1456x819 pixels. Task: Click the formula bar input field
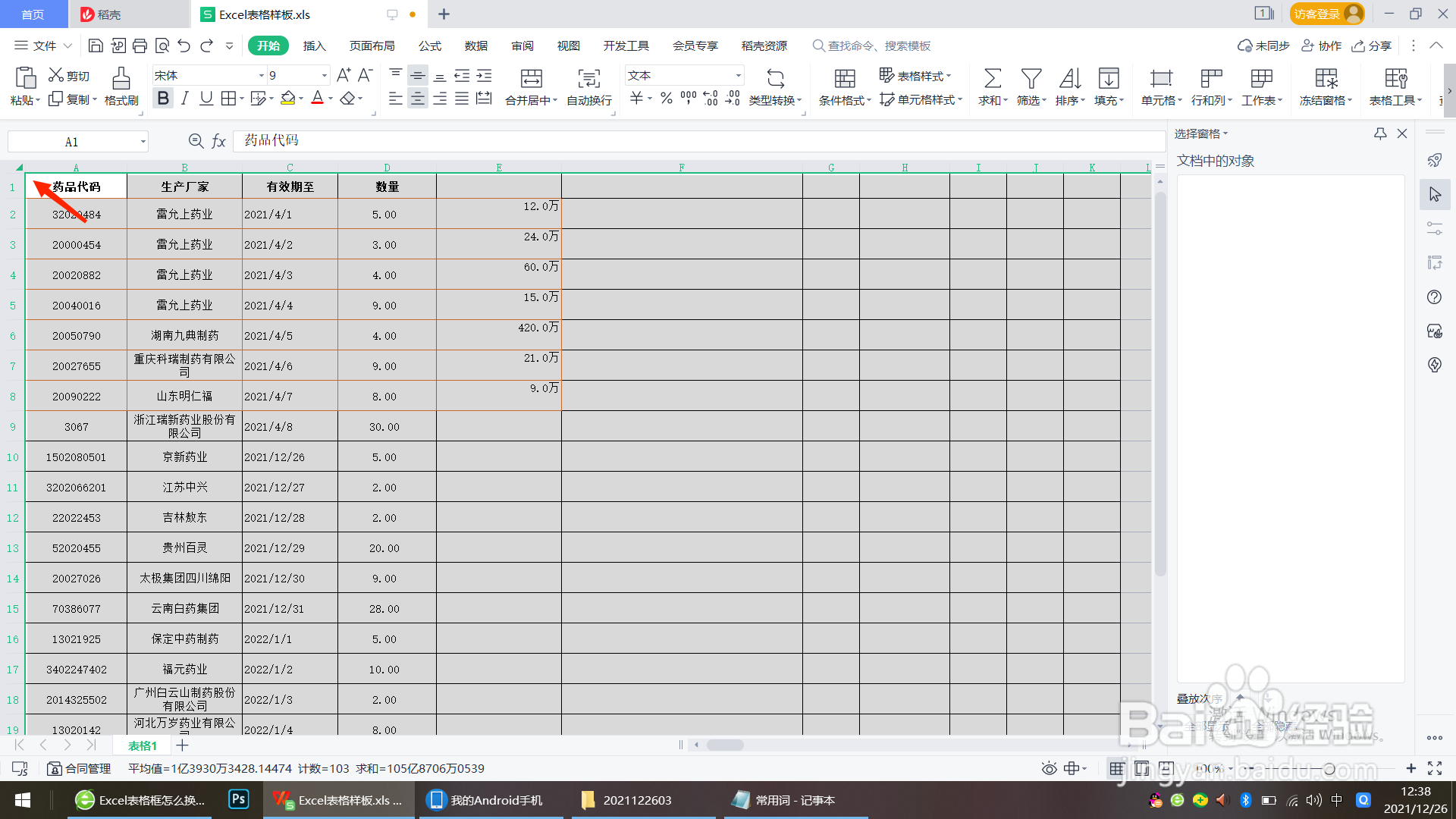(682, 141)
